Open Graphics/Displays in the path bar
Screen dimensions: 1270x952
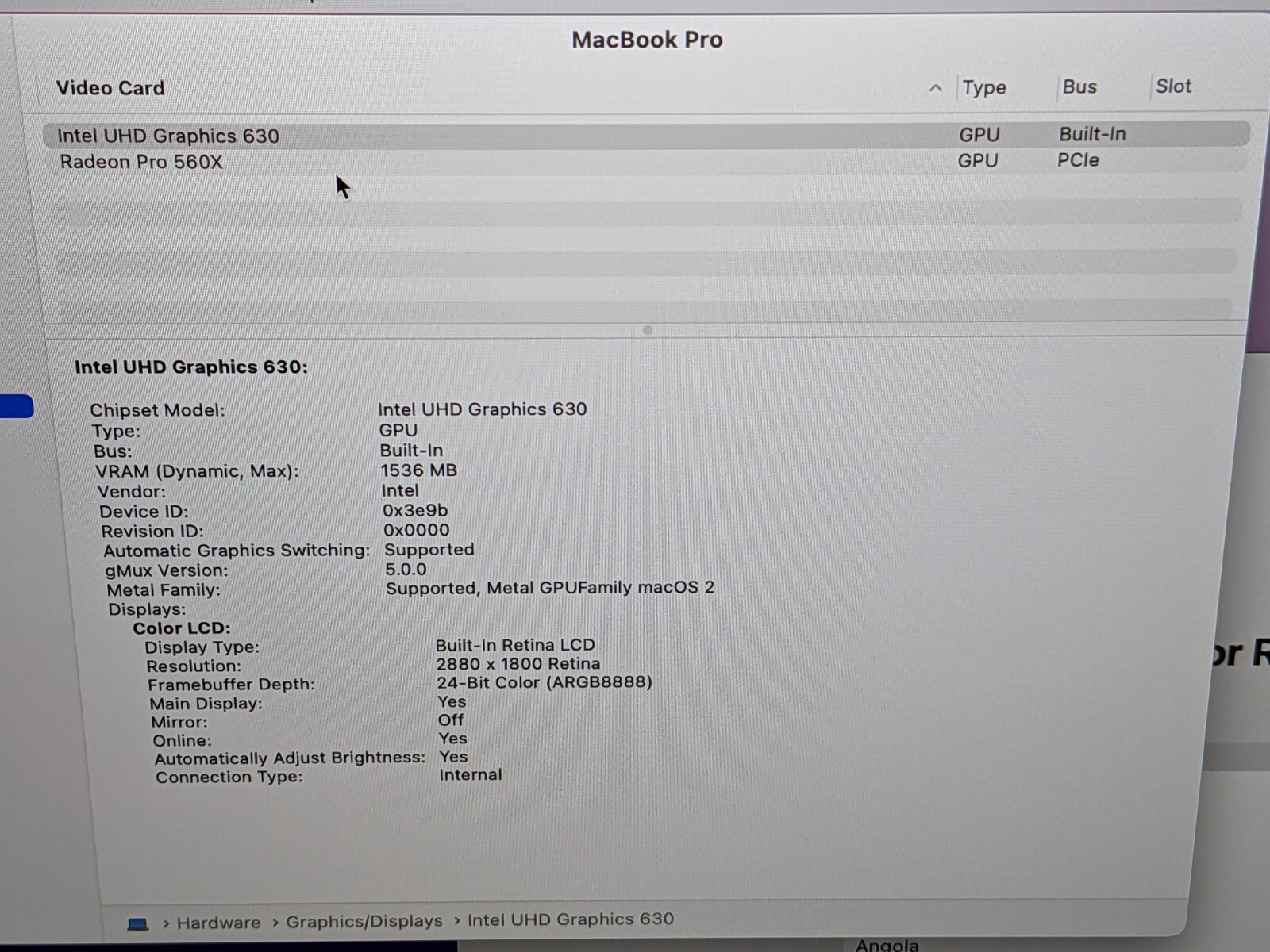tap(364, 921)
